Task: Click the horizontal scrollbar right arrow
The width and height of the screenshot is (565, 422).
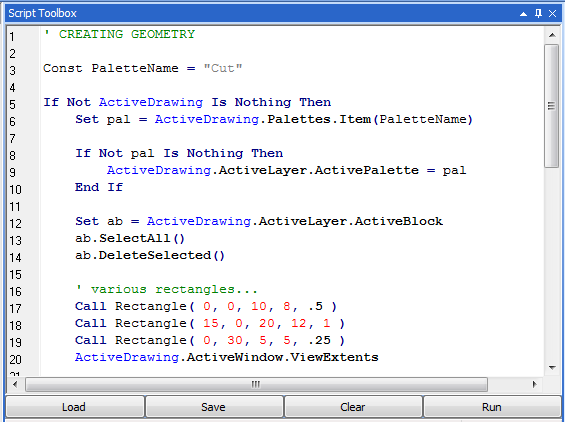Action: pos(534,384)
